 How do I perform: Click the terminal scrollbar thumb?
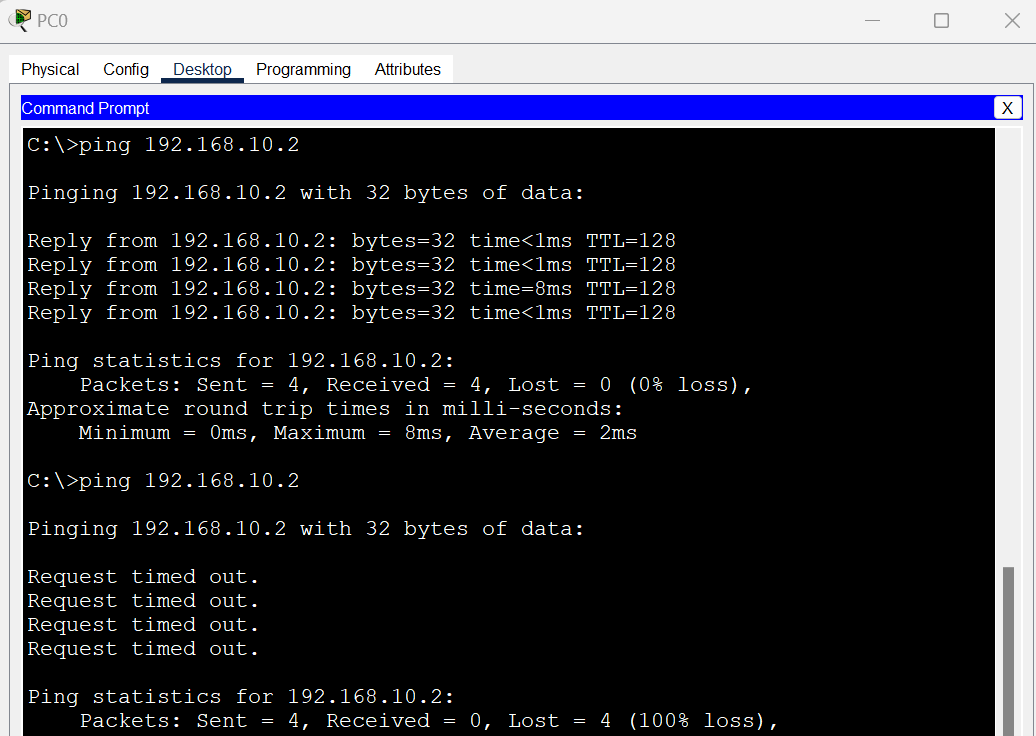coord(1008,651)
